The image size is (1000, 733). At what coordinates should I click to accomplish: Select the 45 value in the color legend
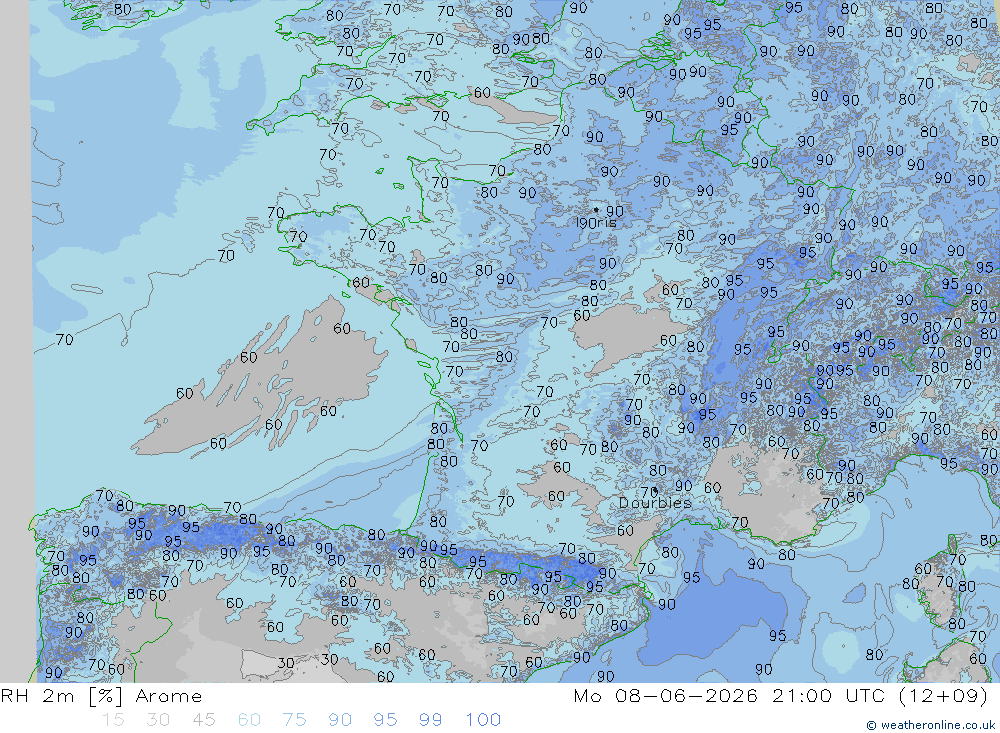point(203,720)
